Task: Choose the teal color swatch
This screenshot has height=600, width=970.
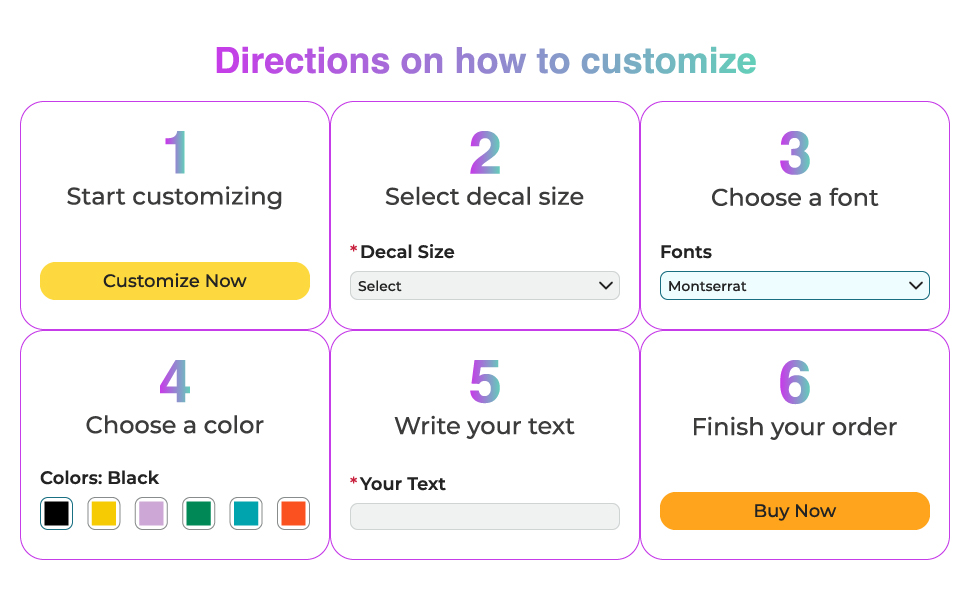Action: (246, 514)
